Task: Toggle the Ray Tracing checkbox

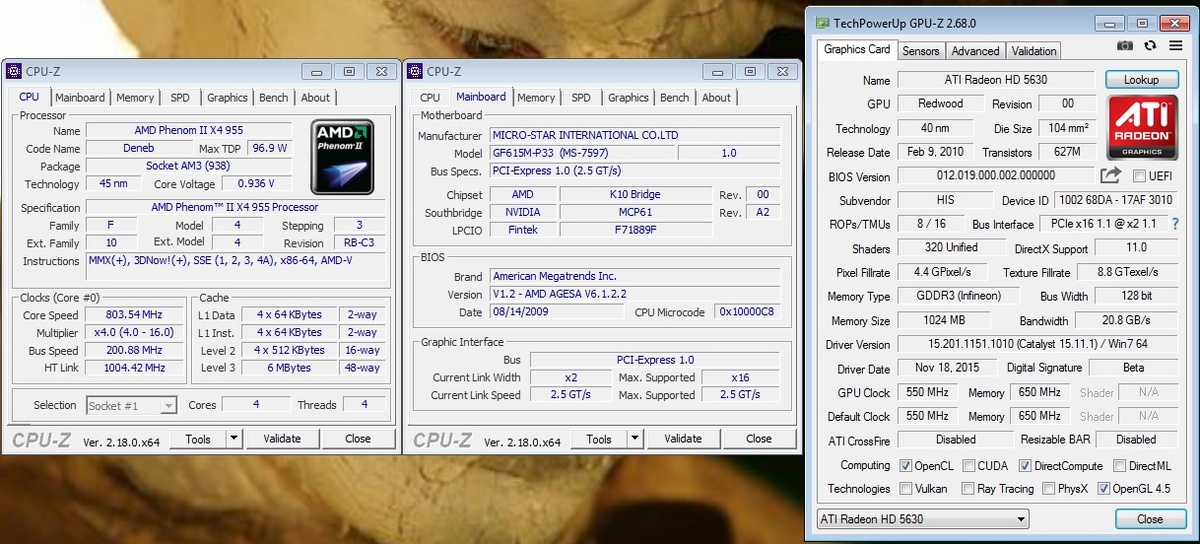Action: pos(967,489)
